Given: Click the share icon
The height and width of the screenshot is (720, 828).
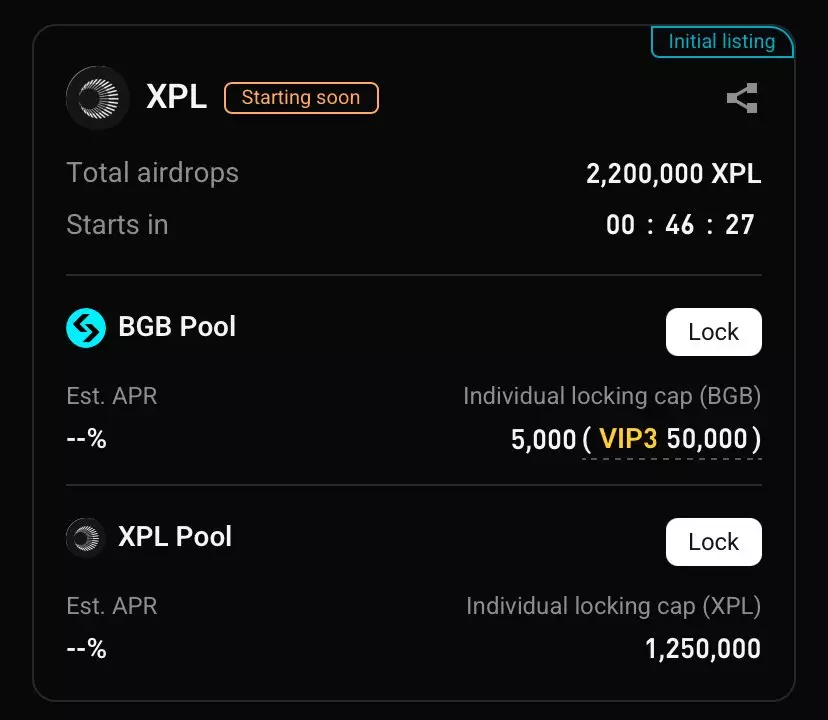Looking at the screenshot, I should (x=742, y=98).
